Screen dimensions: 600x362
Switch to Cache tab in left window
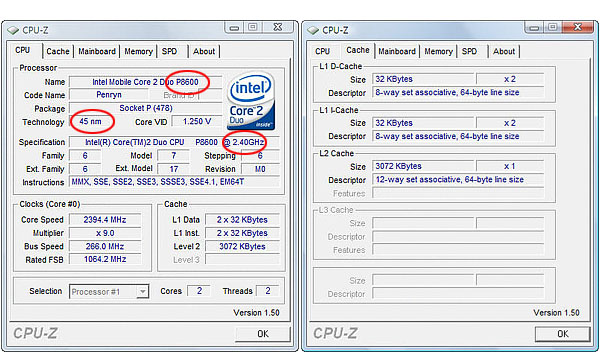[x=58, y=51]
